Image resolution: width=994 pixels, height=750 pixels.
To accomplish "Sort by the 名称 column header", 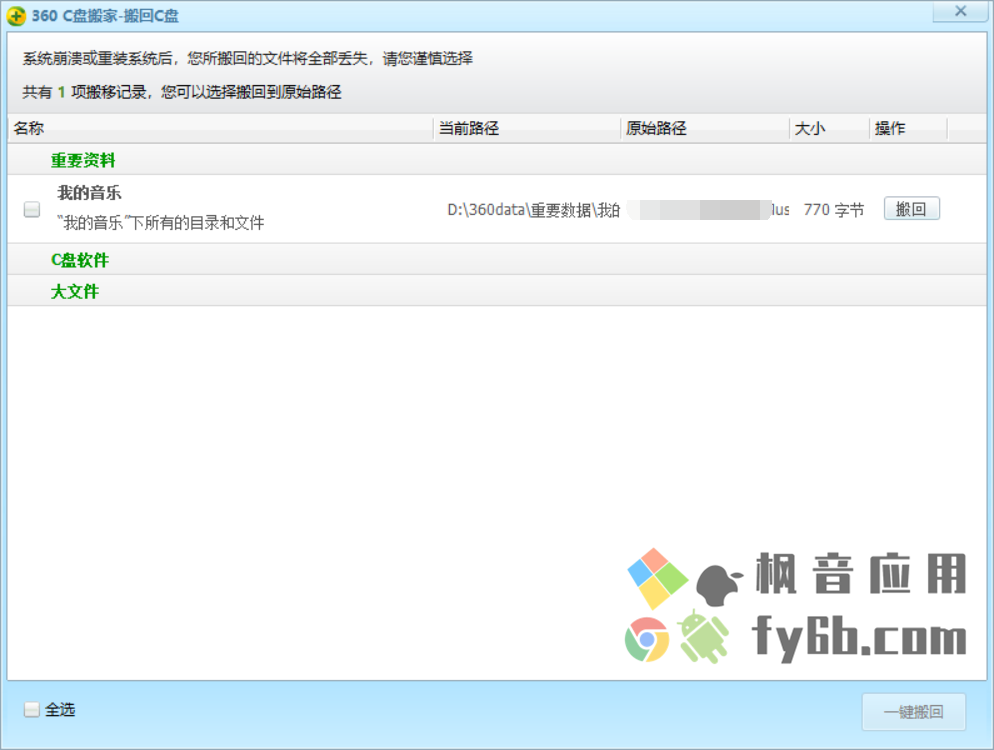I will [x=221, y=128].
